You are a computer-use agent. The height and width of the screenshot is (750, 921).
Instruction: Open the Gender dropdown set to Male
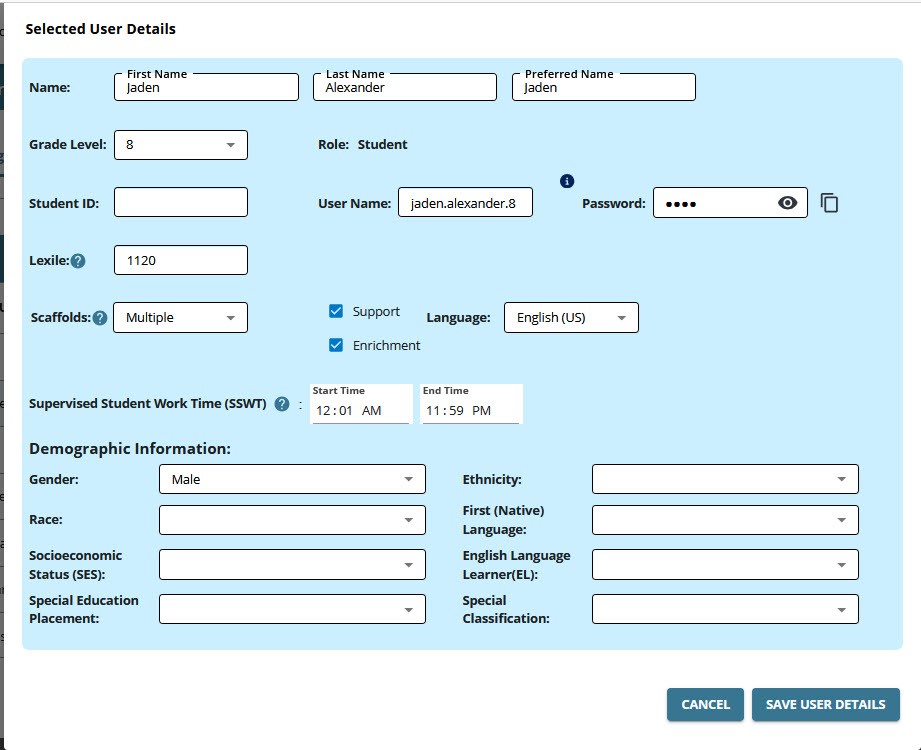point(292,479)
